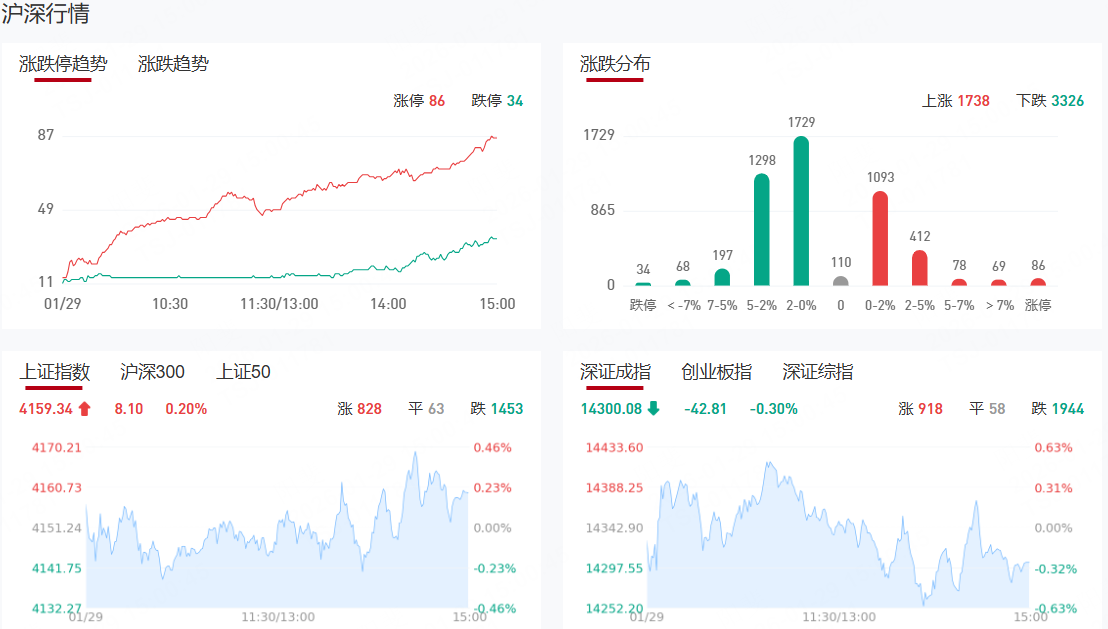Image resolution: width=1108 pixels, height=629 pixels.
Task: Switch to the 创业板指 tab
Action: (716, 372)
